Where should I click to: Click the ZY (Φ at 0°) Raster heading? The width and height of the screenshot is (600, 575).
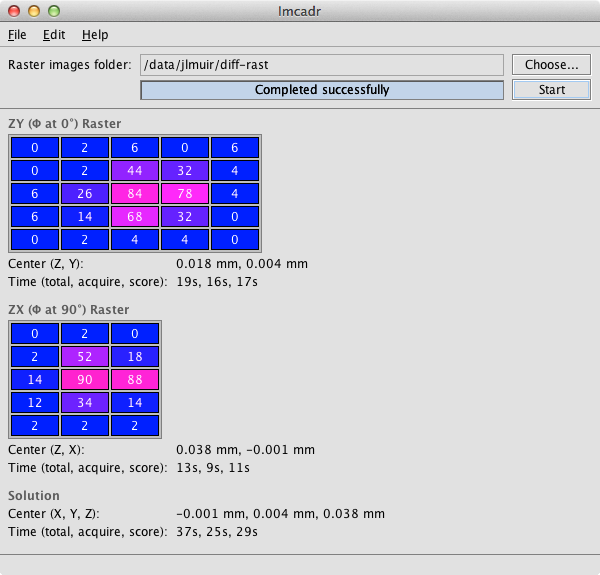click(65, 124)
